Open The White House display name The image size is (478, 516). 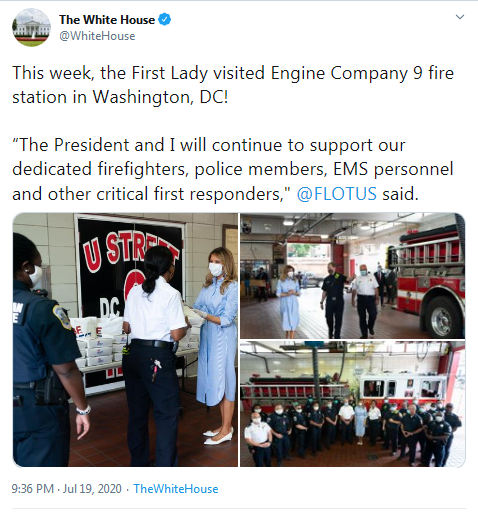[107, 20]
